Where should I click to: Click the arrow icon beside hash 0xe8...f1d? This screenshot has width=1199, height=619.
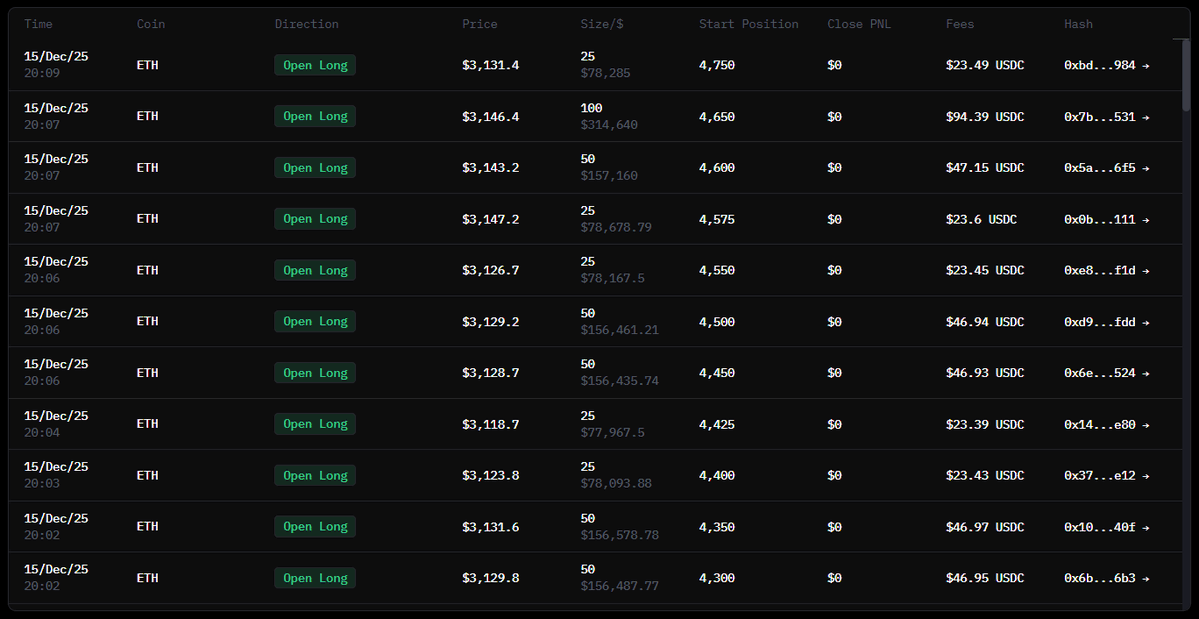1145,271
